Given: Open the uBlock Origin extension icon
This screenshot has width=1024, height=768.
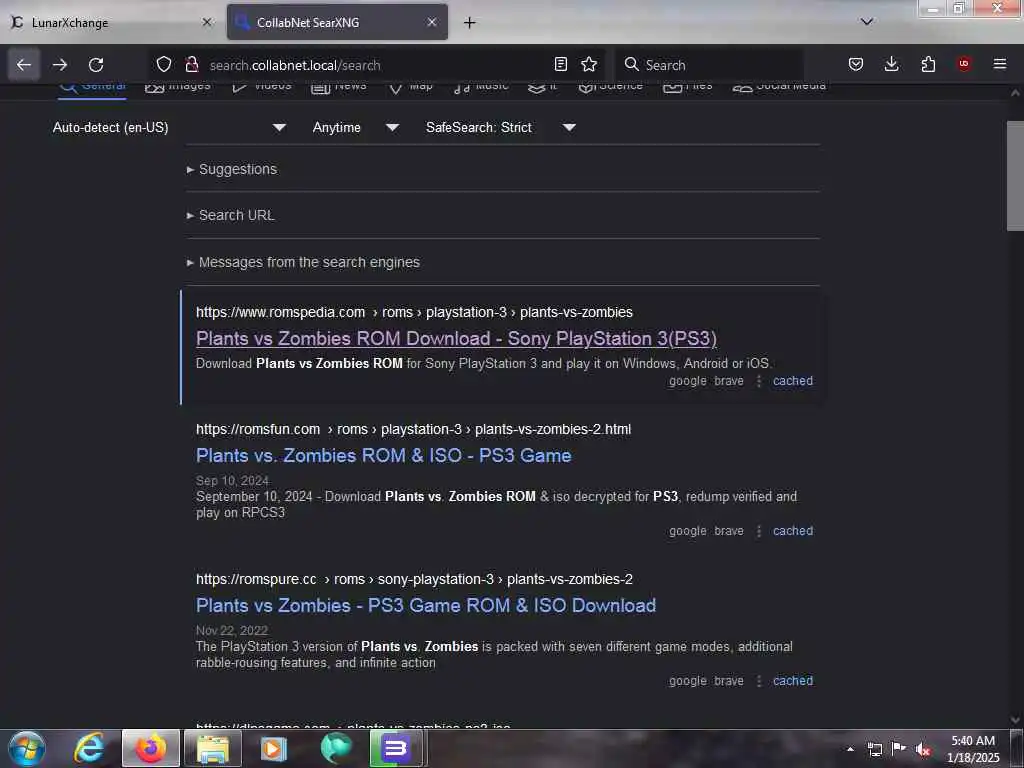Looking at the screenshot, I should (x=964, y=64).
